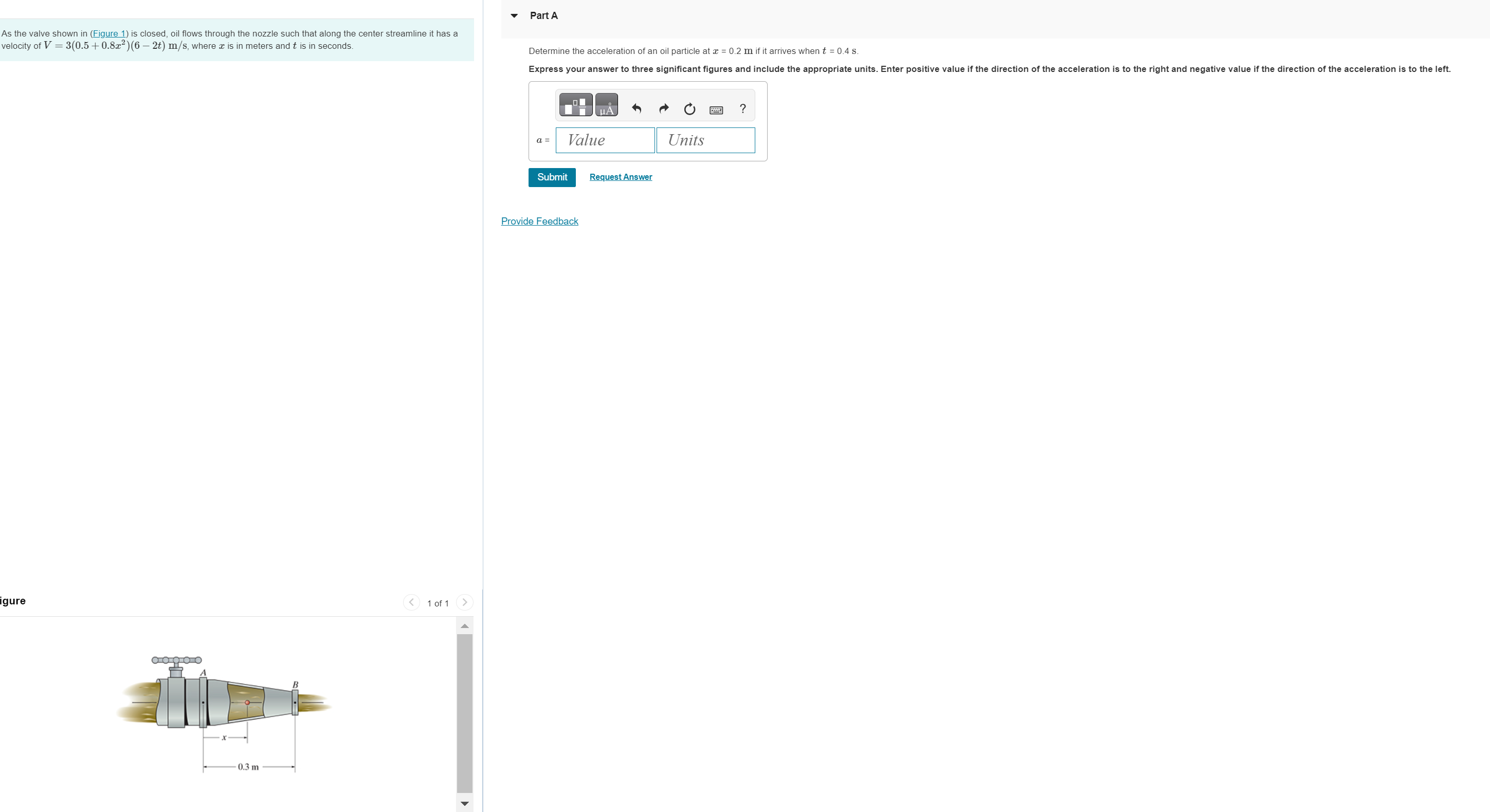Click the Request Answer link
The image size is (1490, 812).
pyautogui.click(x=620, y=177)
